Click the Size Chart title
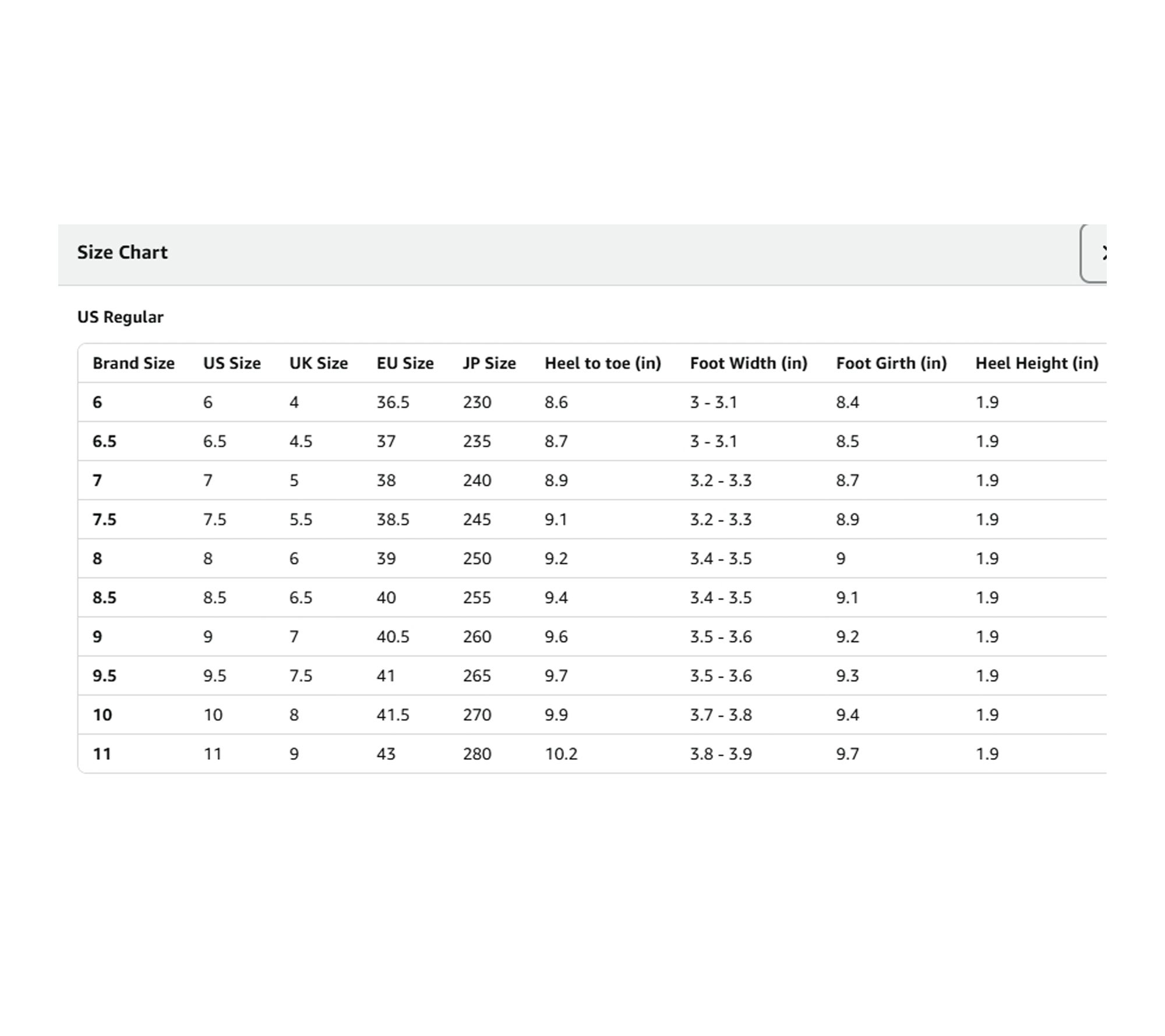 pyautogui.click(x=122, y=252)
